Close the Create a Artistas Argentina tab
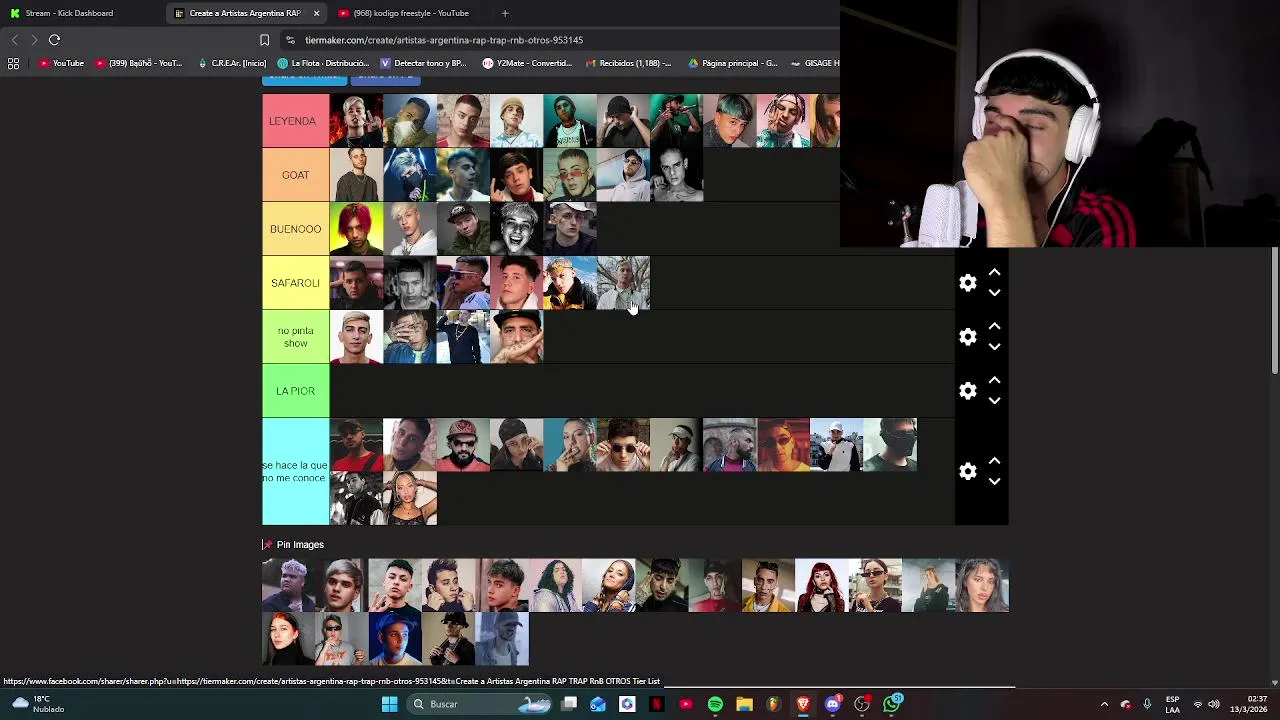This screenshot has width=1280, height=720. coord(316,13)
